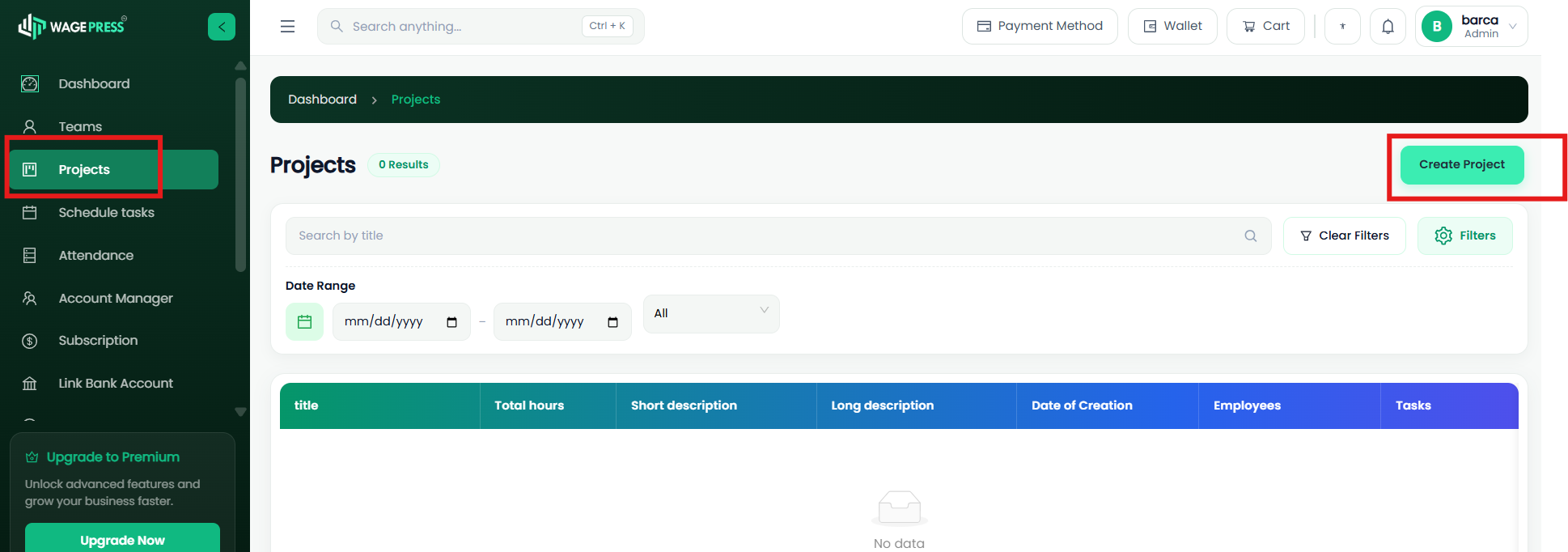Expand the barca Admin profile chevron

coord(1512,27)
